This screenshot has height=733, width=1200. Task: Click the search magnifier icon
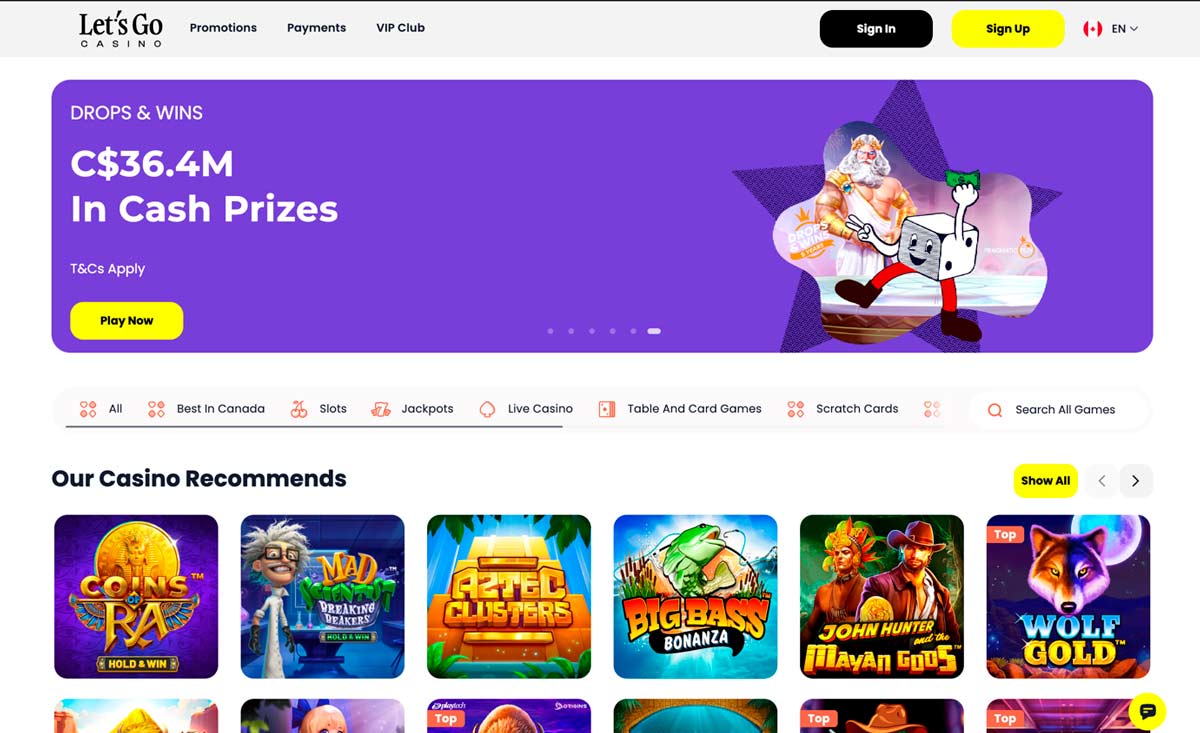(x=995, y=410)
